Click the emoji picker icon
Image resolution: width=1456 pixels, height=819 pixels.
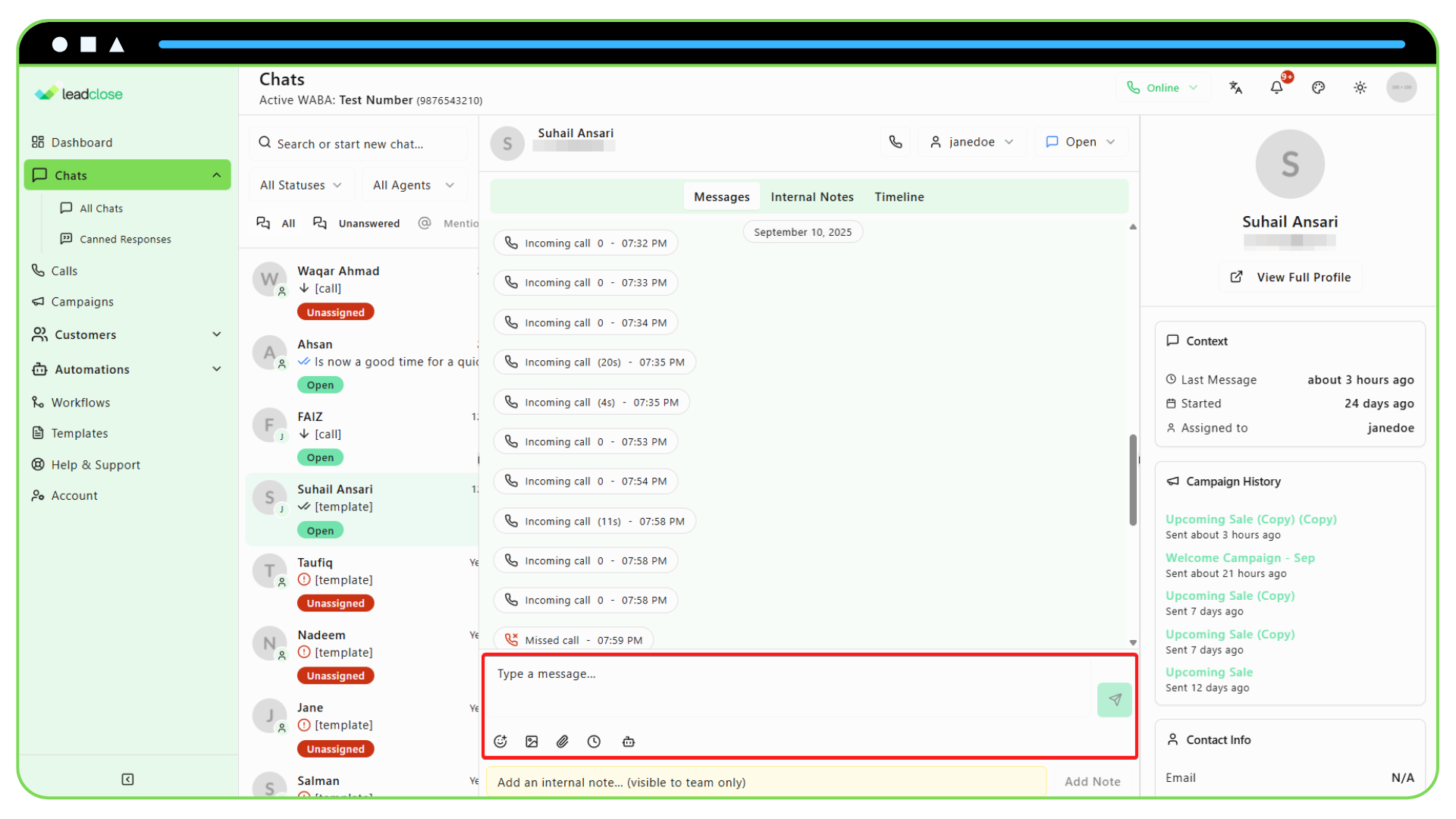coord(500,742)
